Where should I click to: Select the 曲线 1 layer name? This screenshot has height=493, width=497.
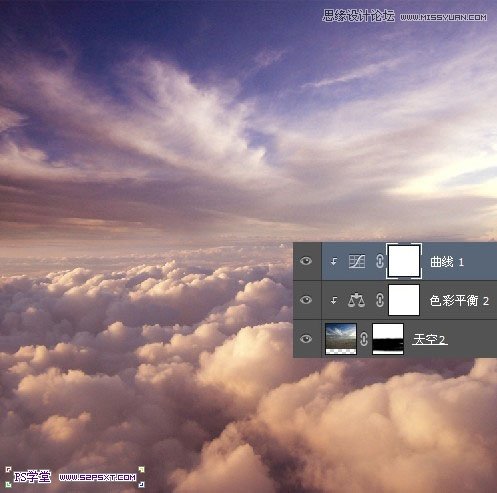point(447,262)
